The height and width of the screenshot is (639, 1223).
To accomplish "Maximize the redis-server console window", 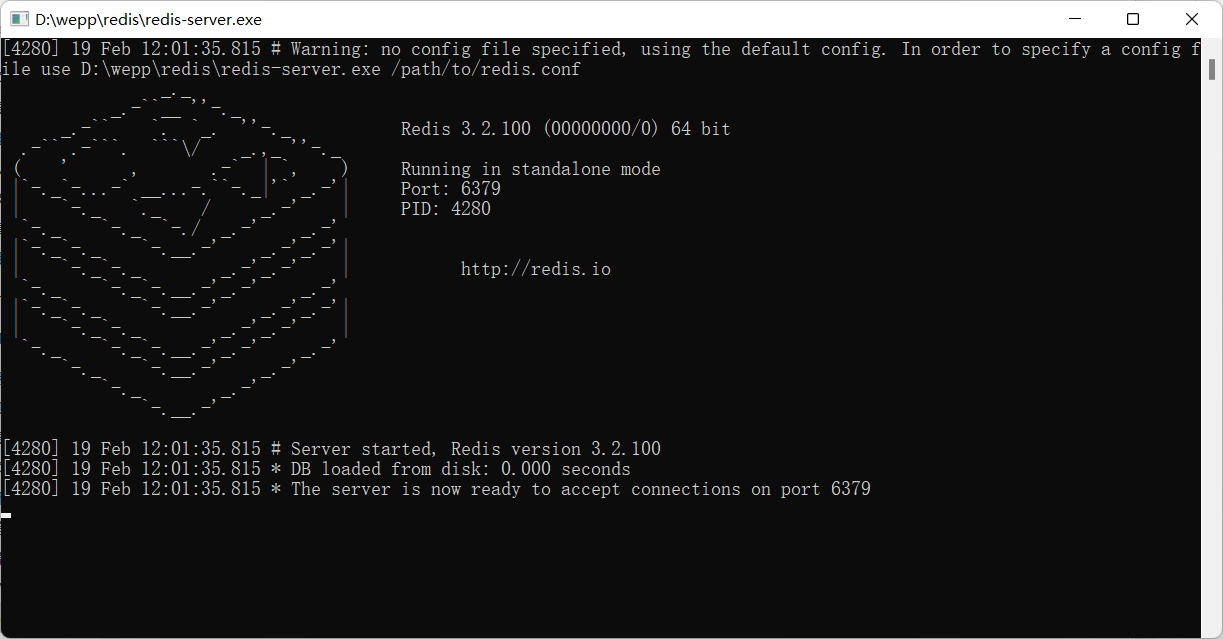I will pos(1133,19).
